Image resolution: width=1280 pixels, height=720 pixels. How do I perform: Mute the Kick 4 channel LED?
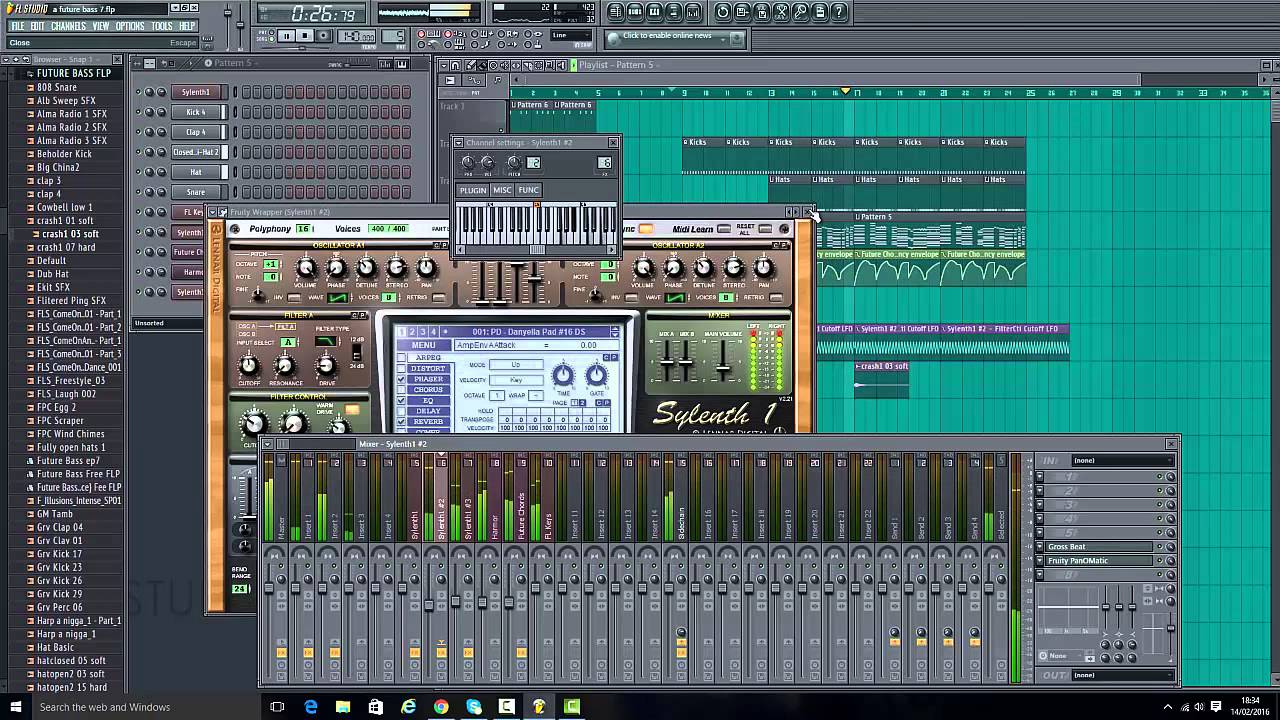[x=139, y=112]
